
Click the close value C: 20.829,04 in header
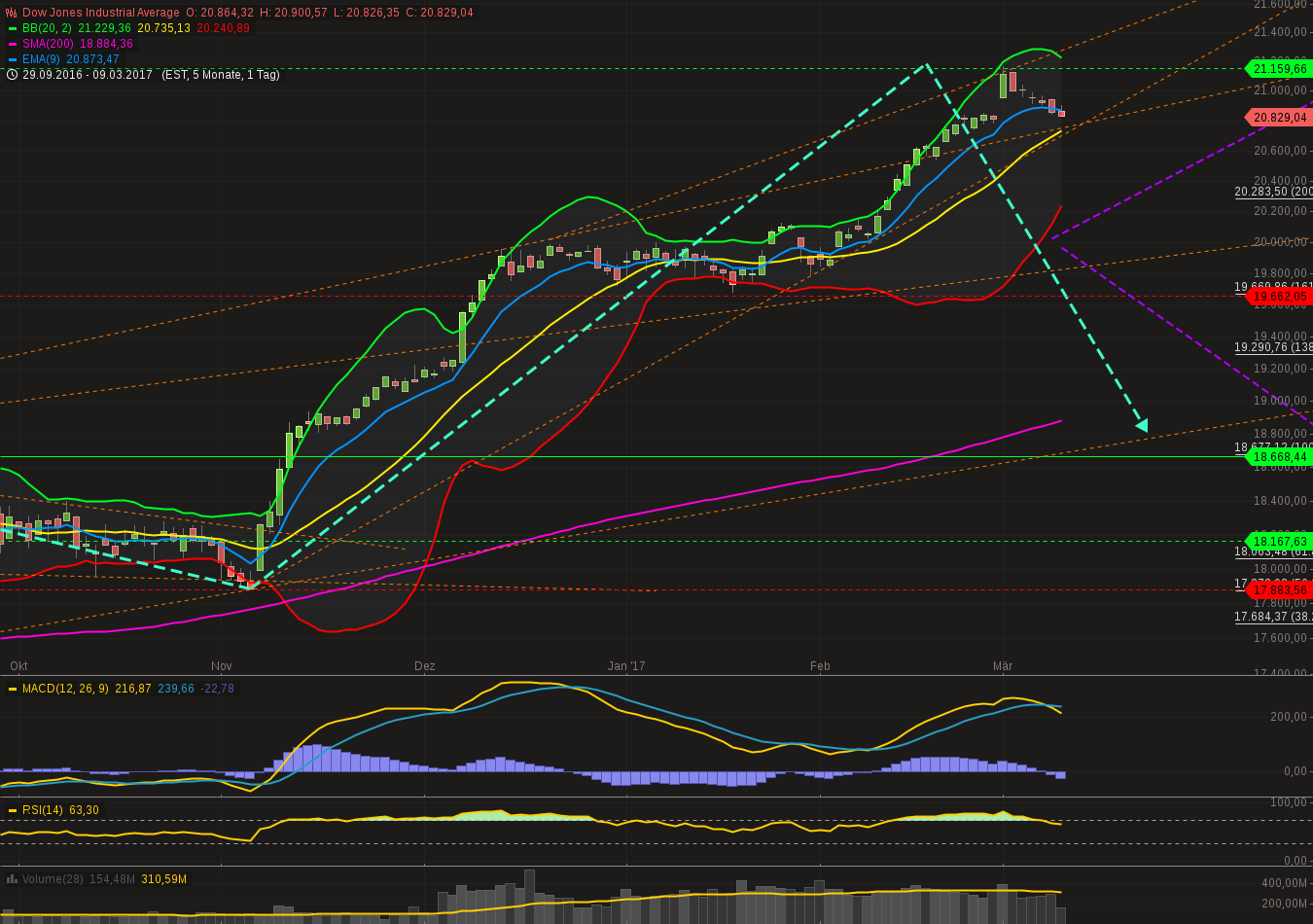[440, 13]
